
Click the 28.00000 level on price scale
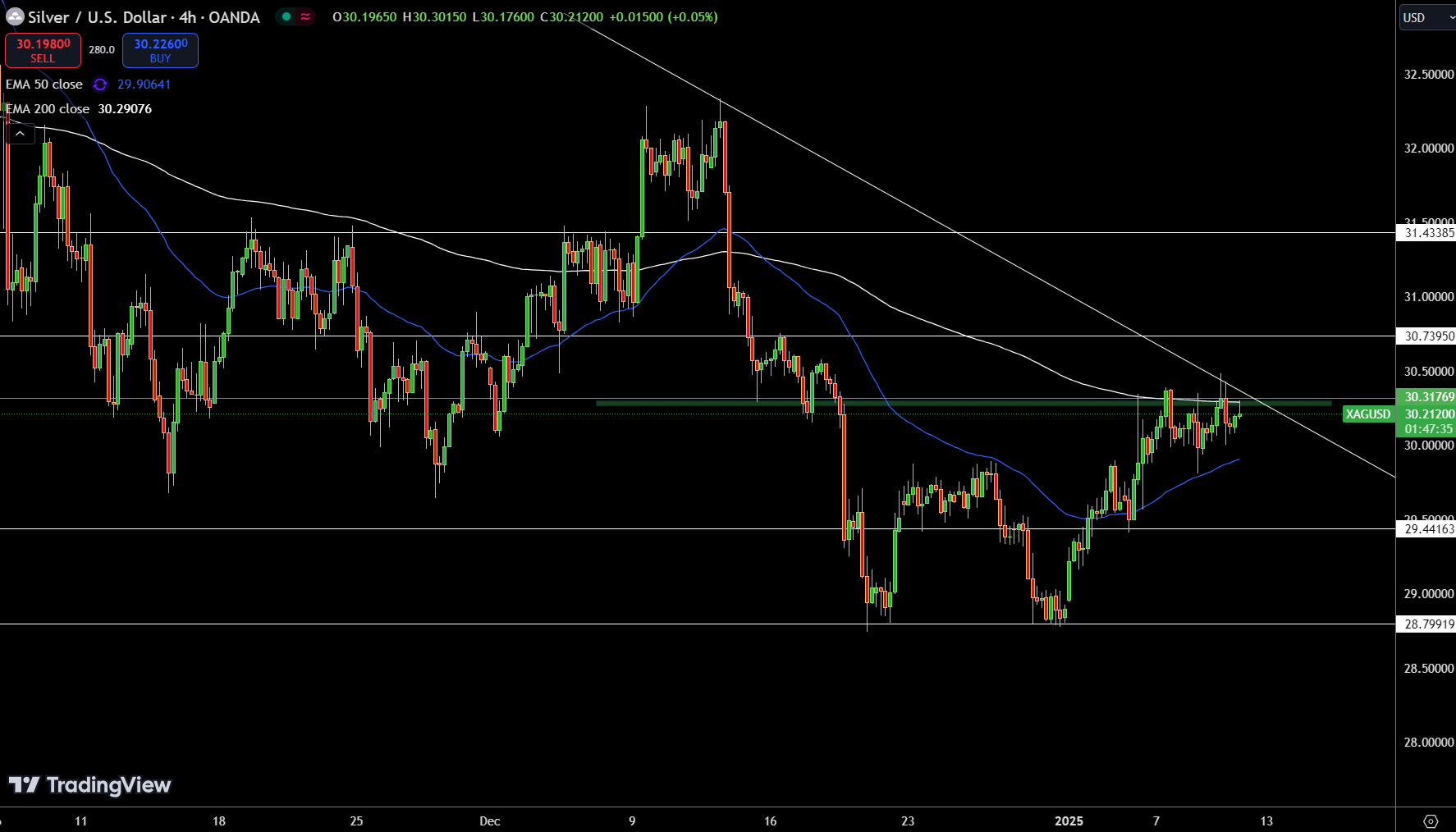click(1429, 743)
